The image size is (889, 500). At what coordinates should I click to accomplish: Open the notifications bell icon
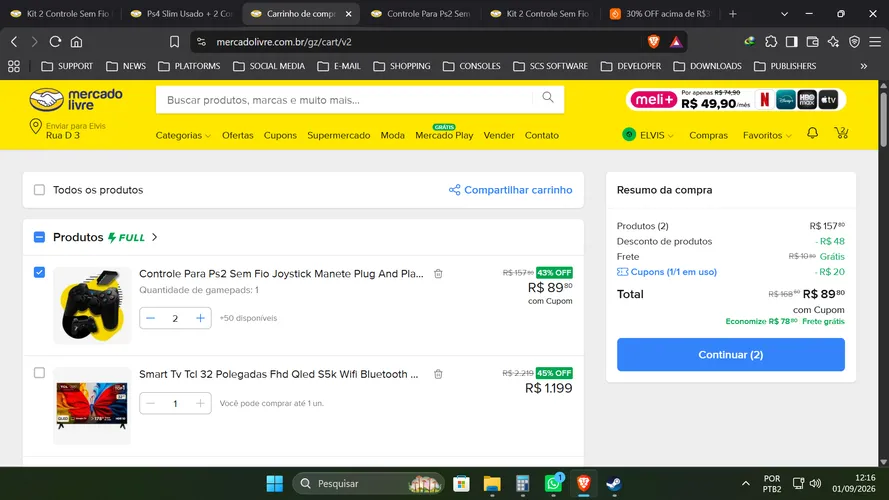pos(812,133)
